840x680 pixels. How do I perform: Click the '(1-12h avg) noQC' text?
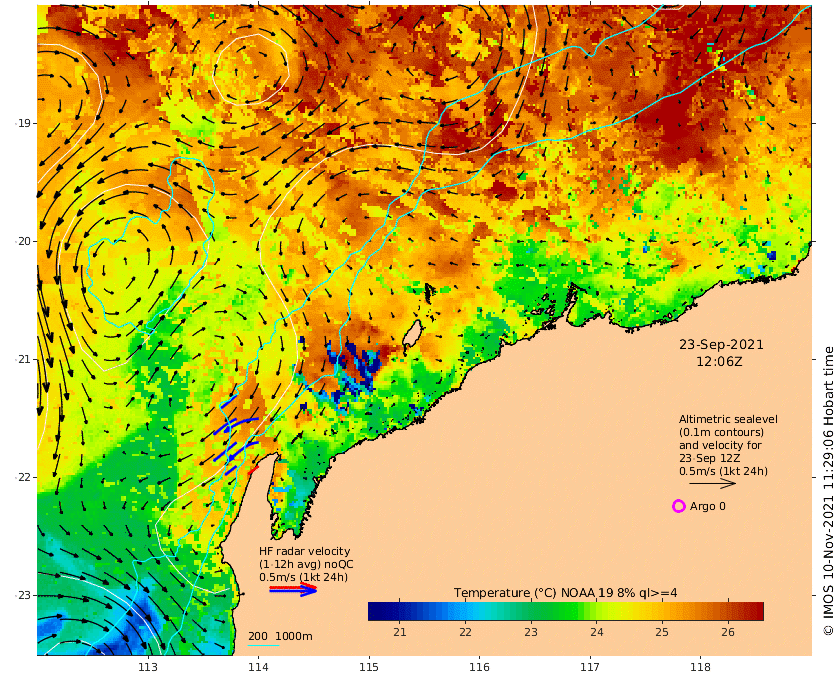[306, 564]
